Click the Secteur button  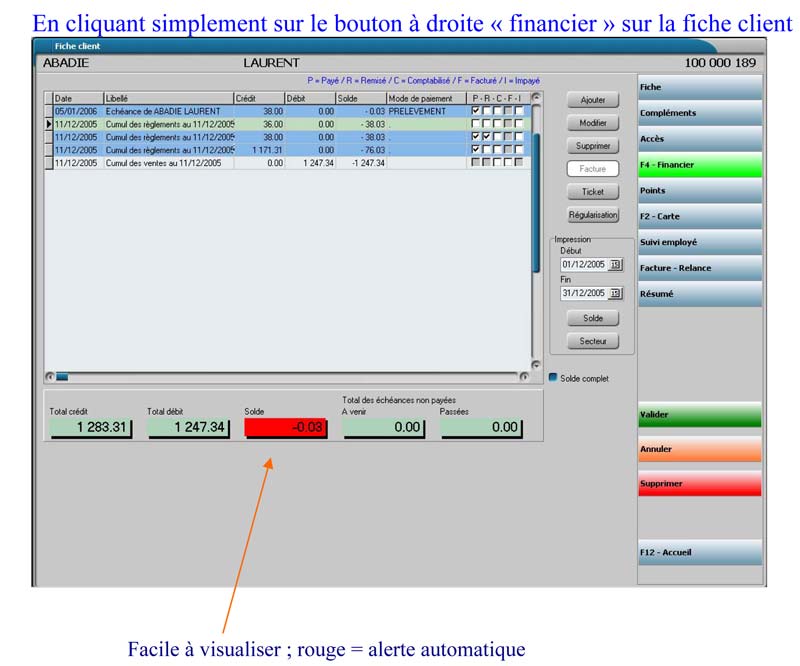pyautogui.click(x=593, y=341)
